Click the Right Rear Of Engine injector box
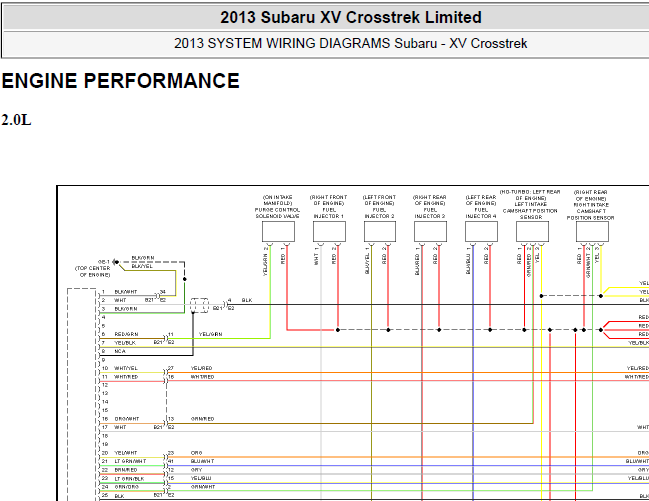 430,231
